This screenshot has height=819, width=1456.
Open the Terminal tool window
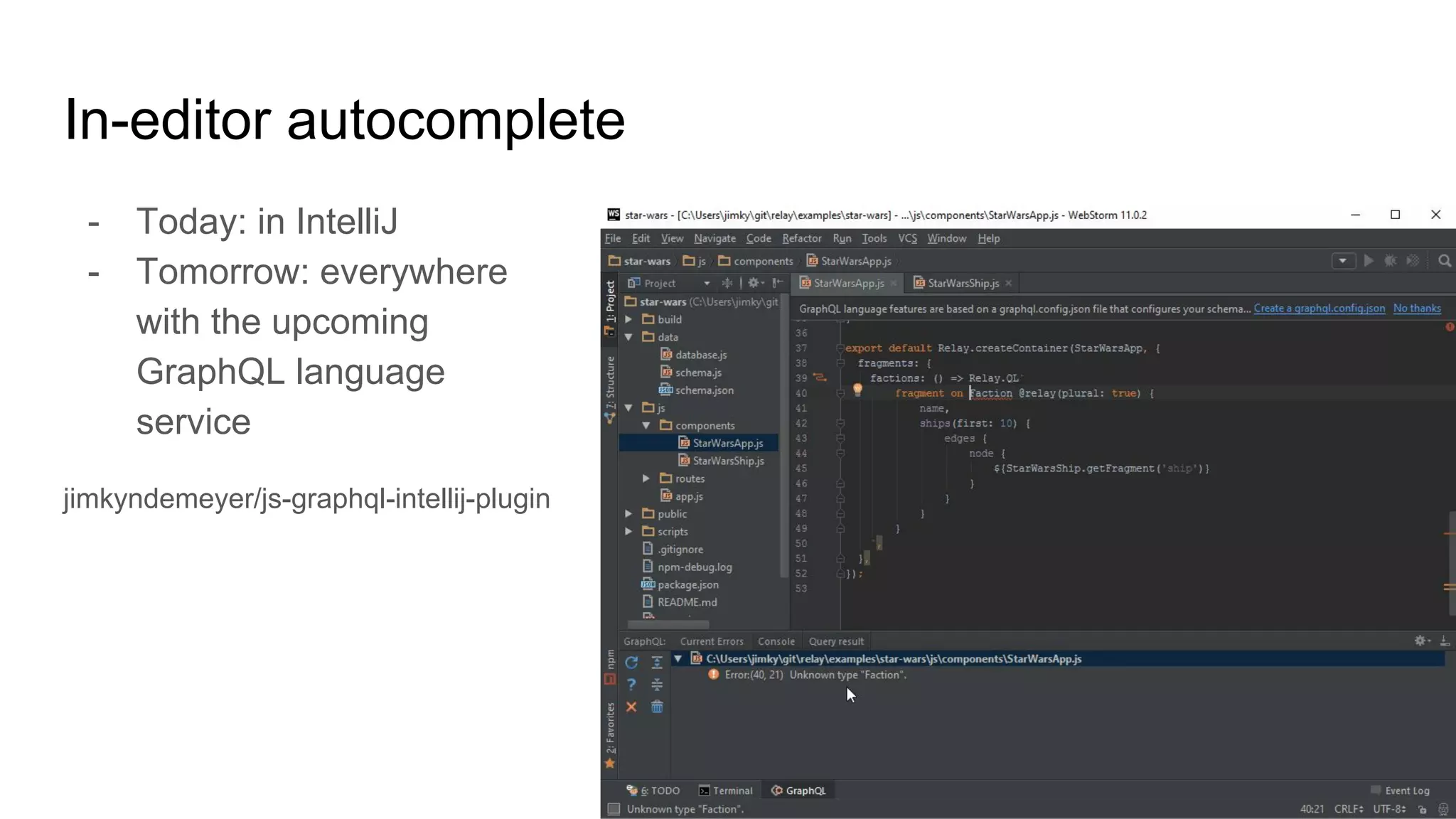tap(725, 791)
